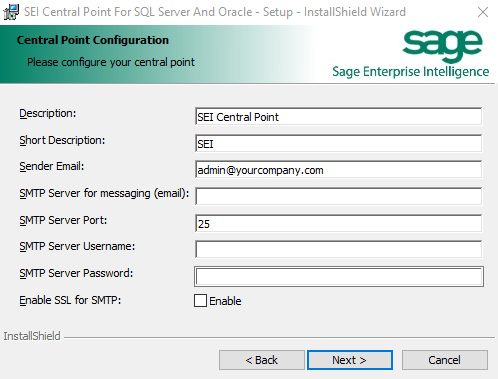Go to the Next step
The width and height of the screenshot is (498, 379).
coord(350,360)
